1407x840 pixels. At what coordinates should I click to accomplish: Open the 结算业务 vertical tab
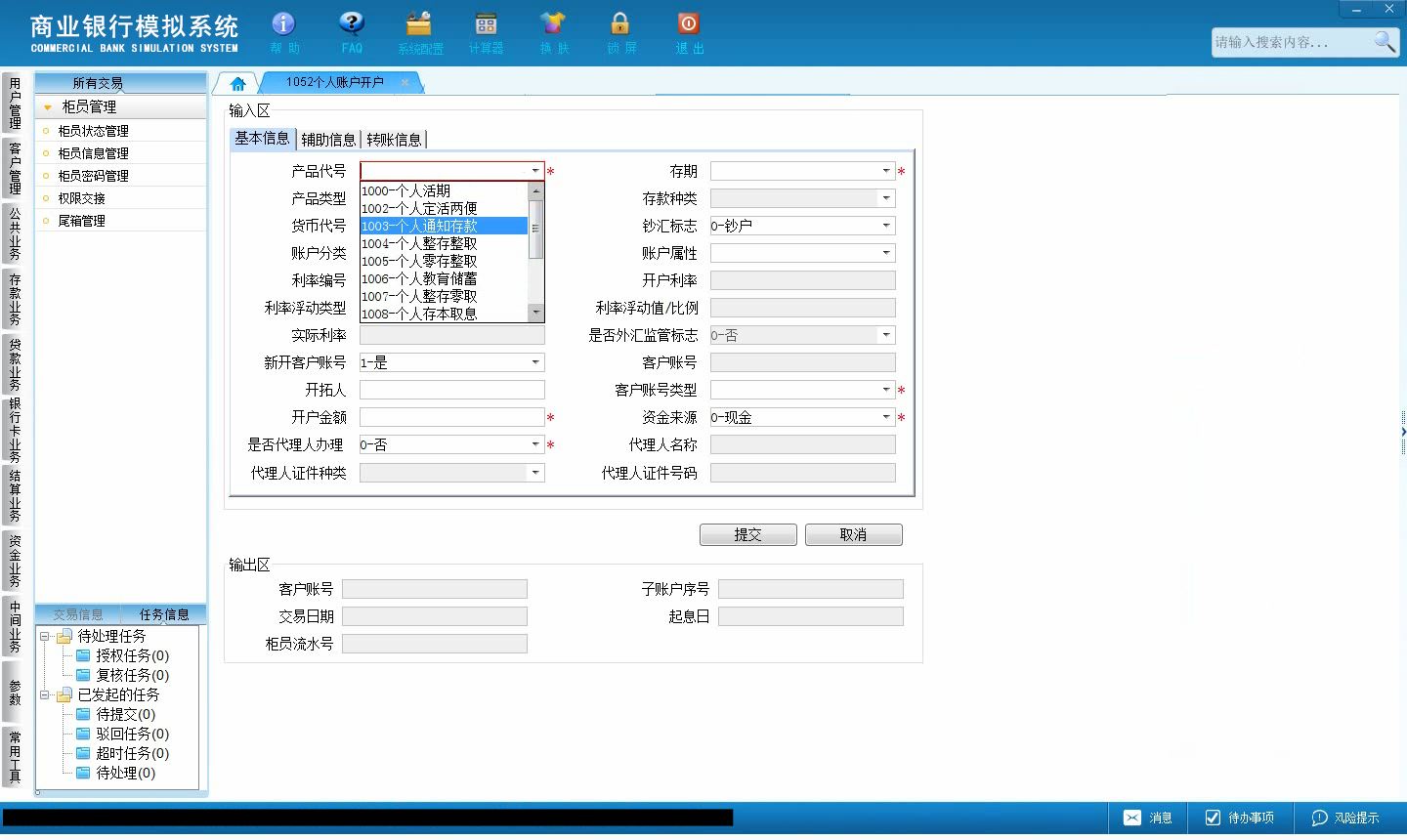14,494
